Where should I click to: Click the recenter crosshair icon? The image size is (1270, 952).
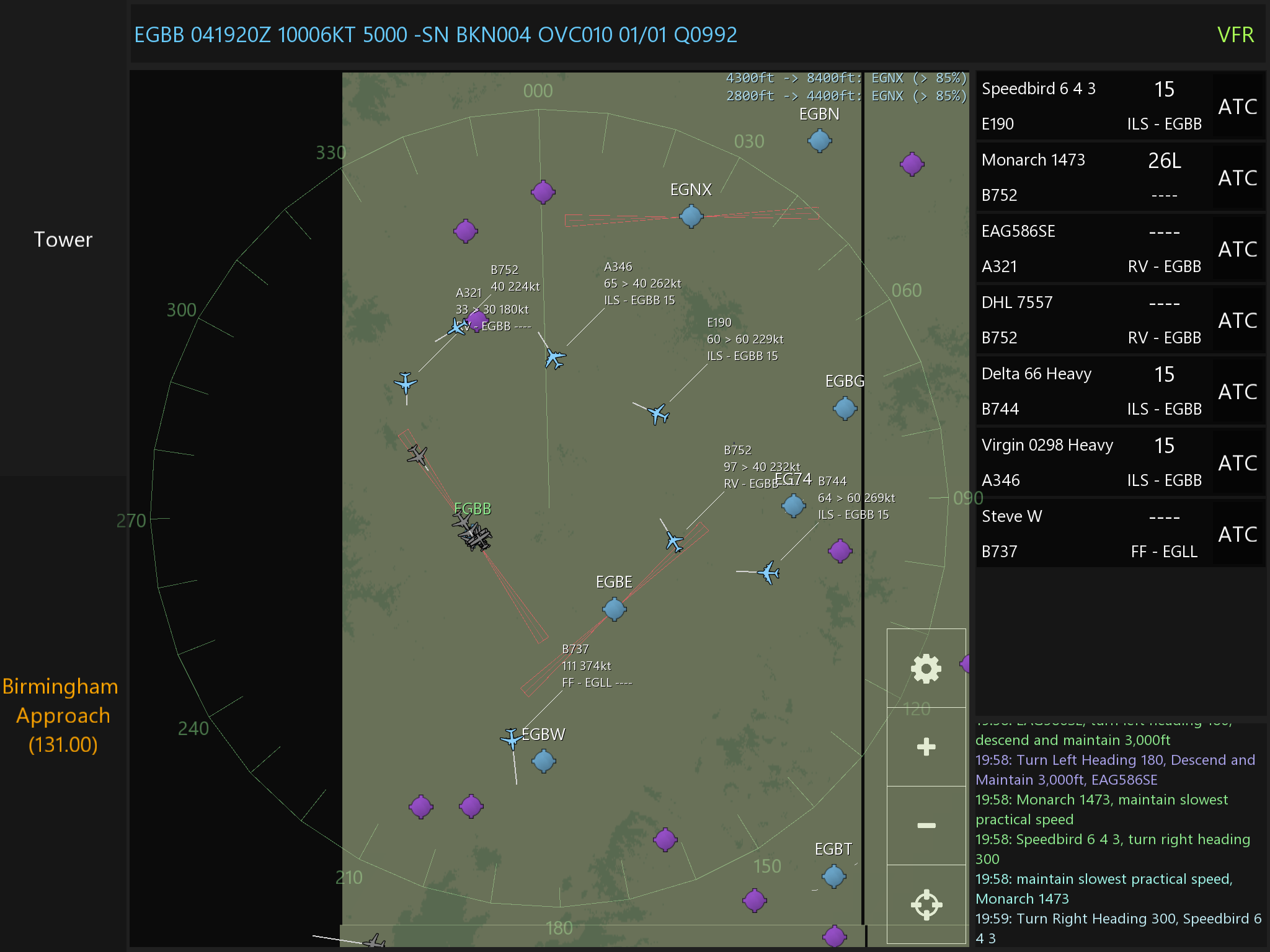pos(926,904)
